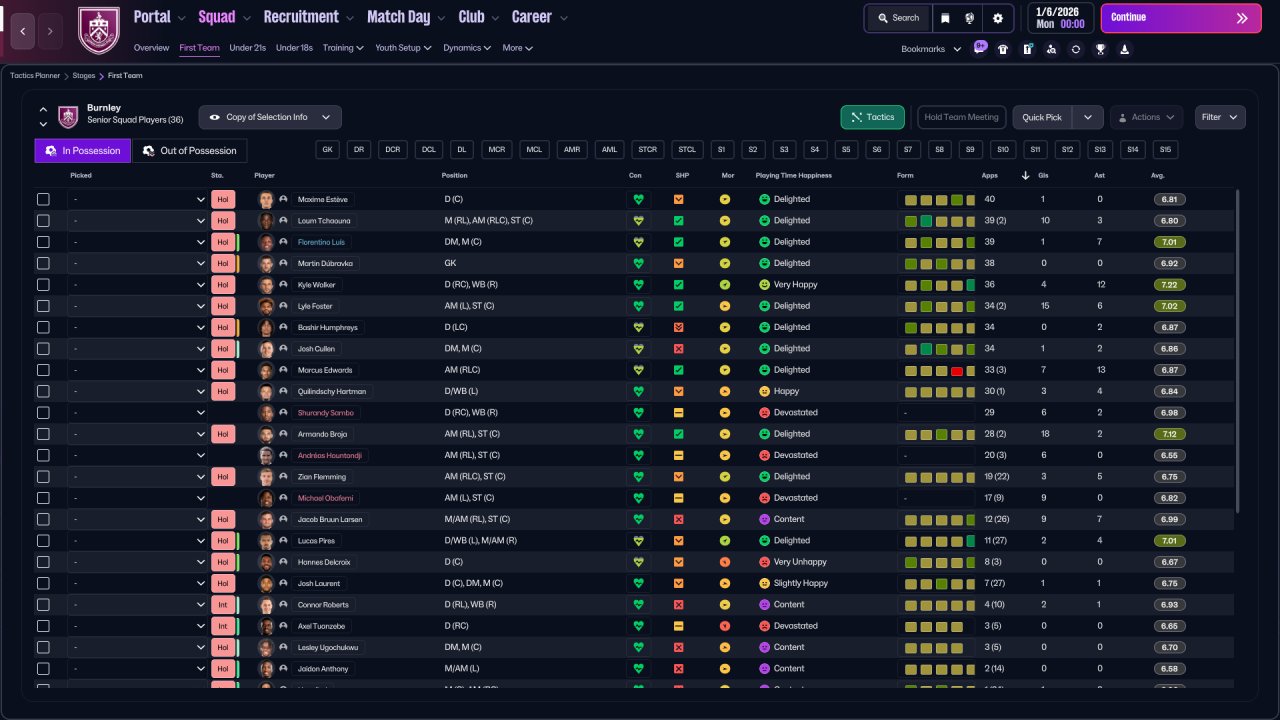
Task: Tick the checkbox for Maxime Estève
Action: tap(43, 199)
